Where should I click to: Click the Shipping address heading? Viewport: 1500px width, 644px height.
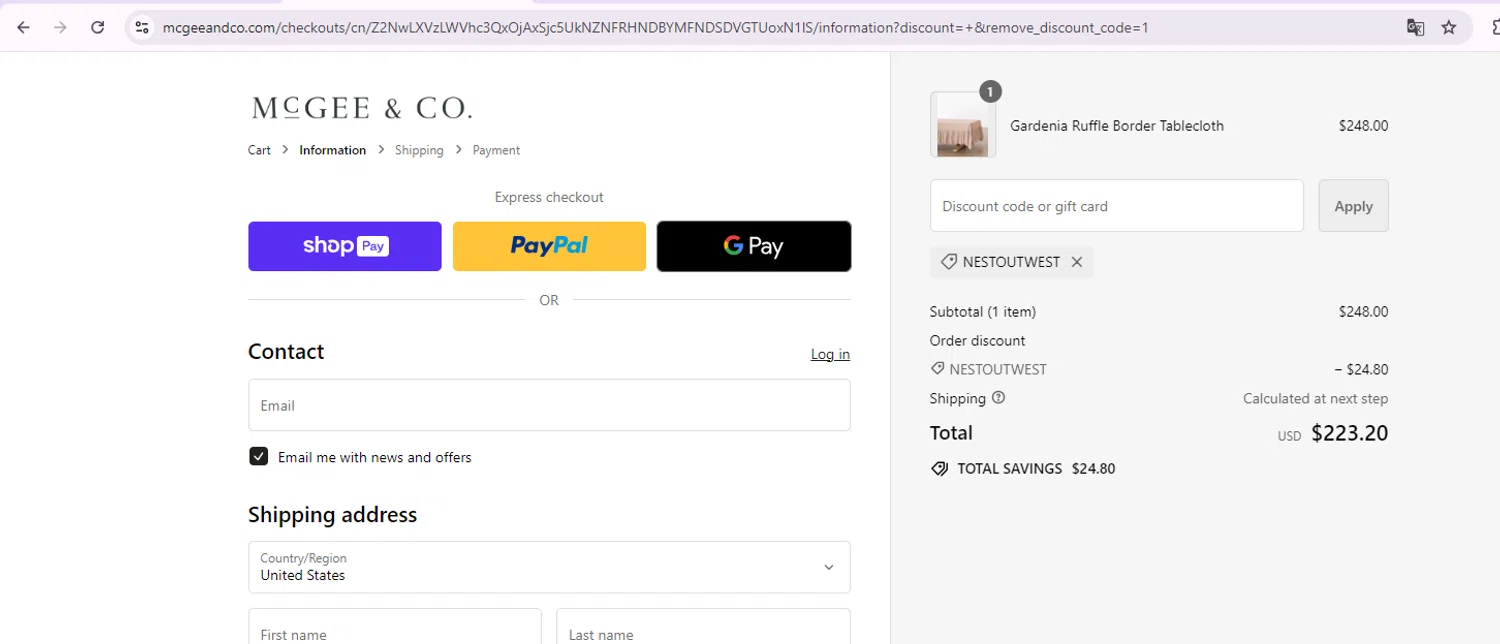(332, 515)
